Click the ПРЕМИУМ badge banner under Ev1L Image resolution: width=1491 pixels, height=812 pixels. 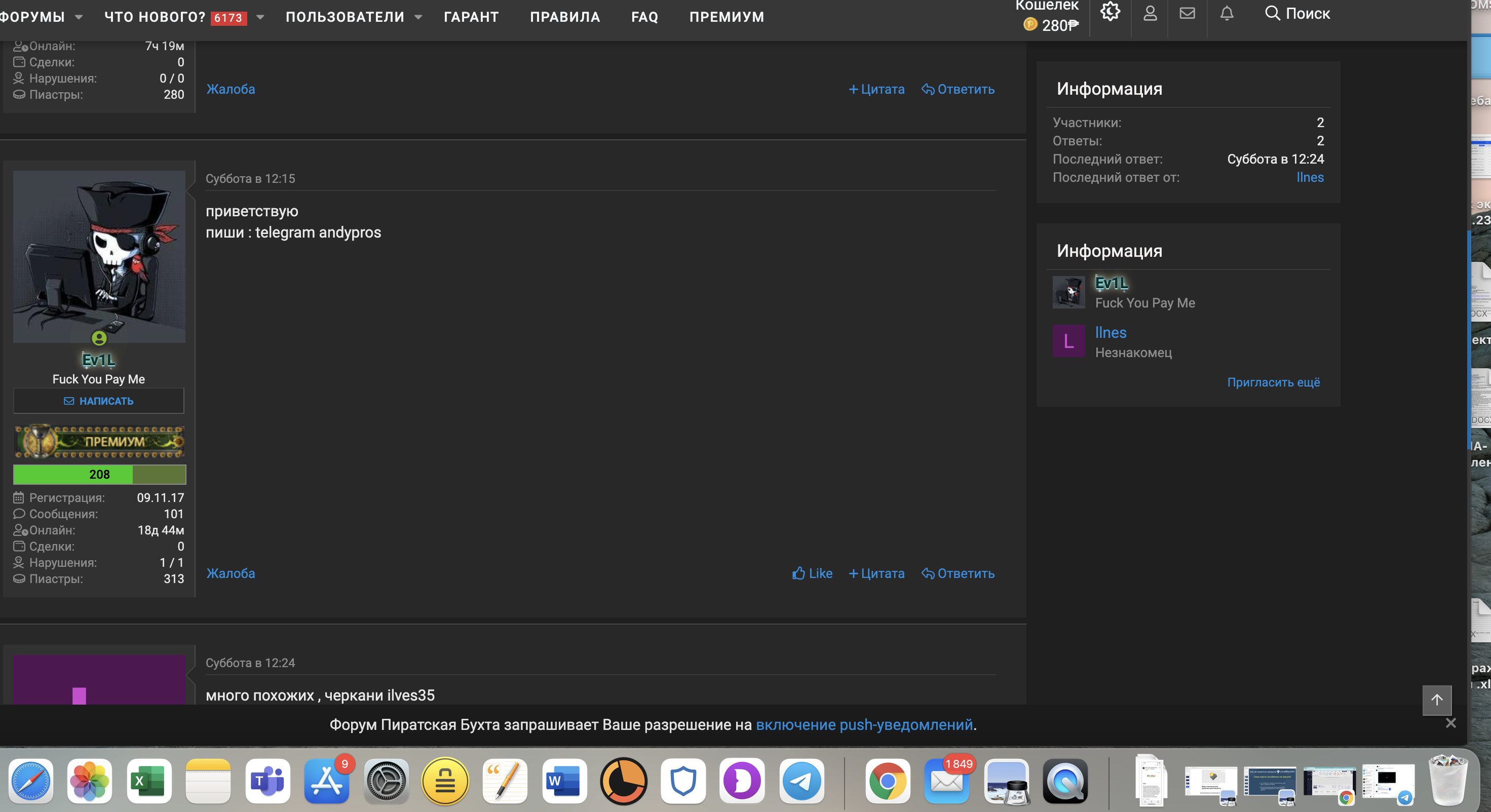pos(99,441)
